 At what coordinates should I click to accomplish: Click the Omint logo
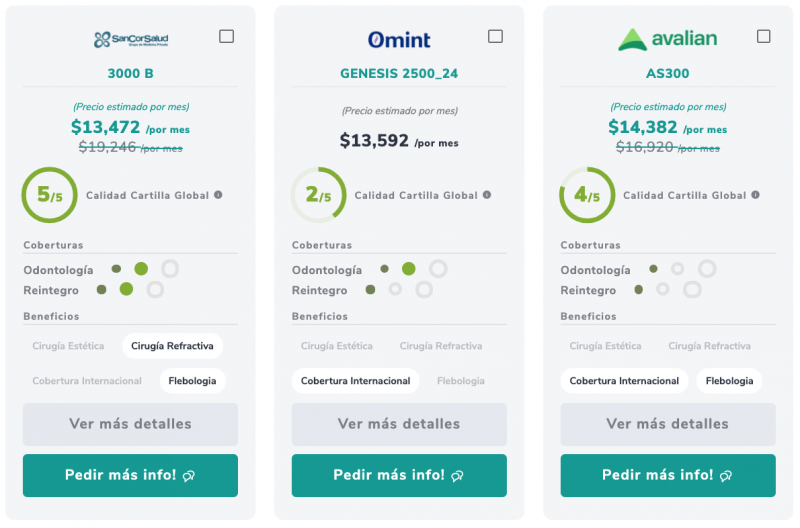[x=399, y=40]
